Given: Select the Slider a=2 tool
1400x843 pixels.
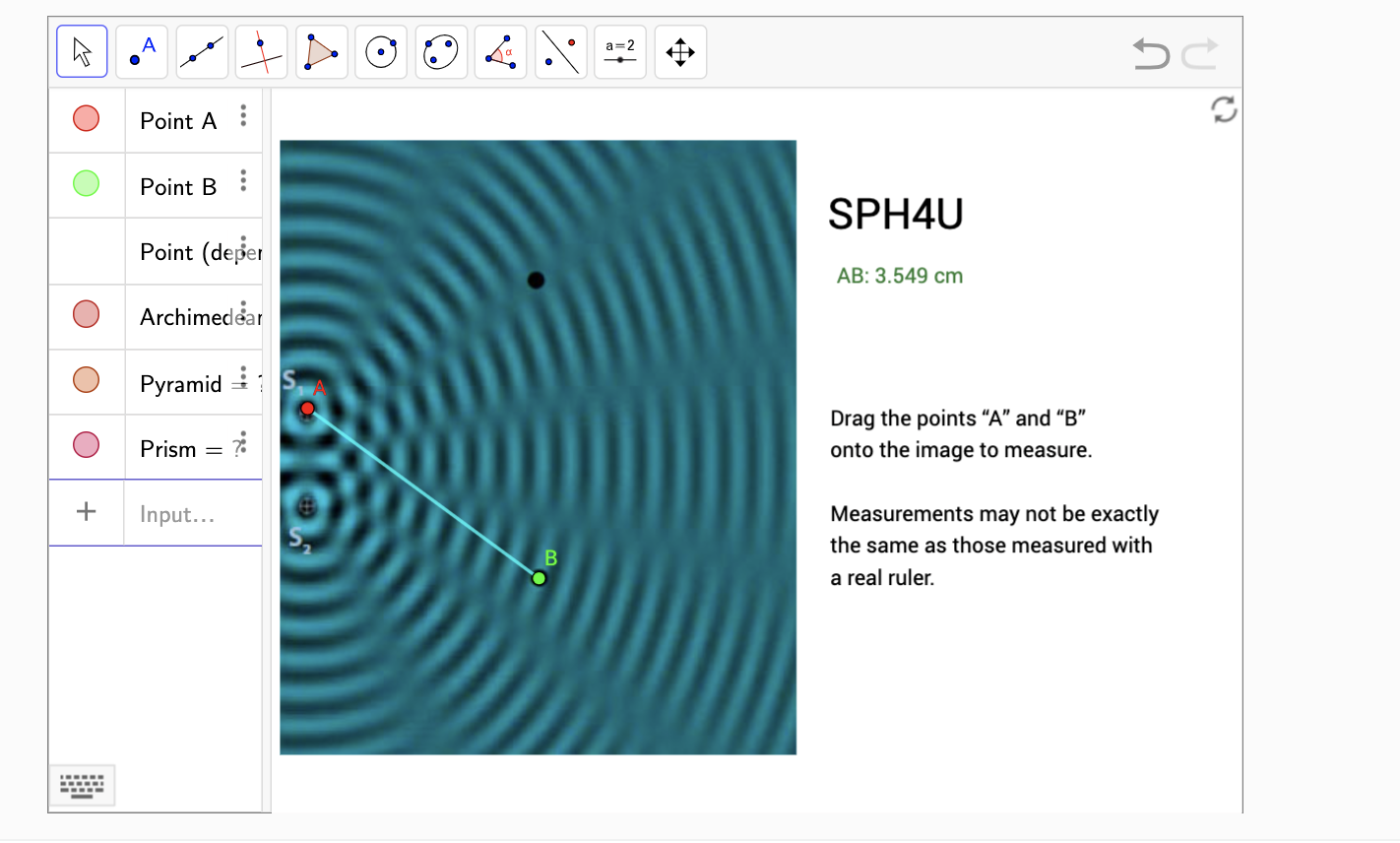Looking at the screenshot, I should (x=620, y=52).
